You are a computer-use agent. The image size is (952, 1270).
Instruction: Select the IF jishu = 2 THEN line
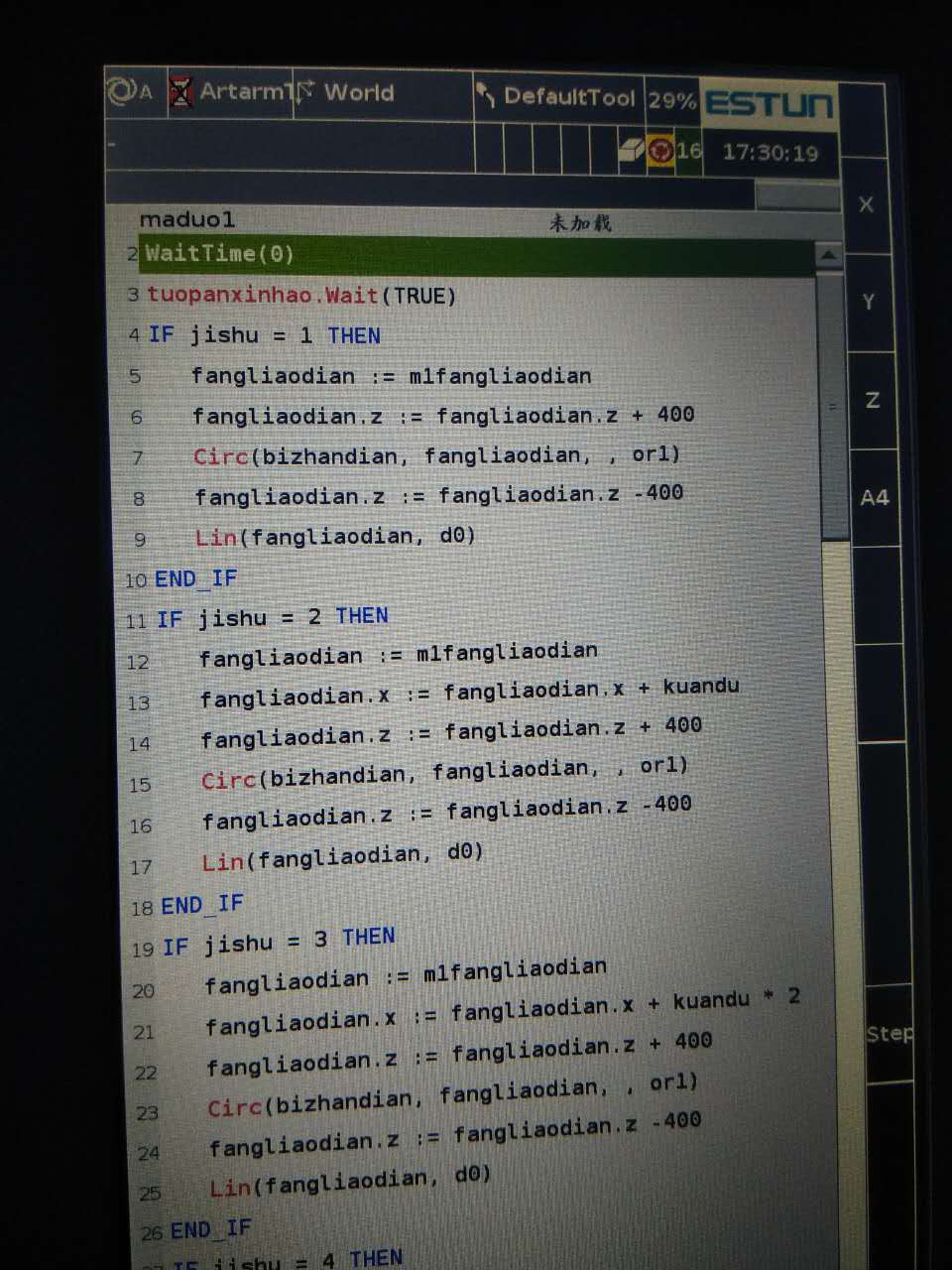coord(273,618)
